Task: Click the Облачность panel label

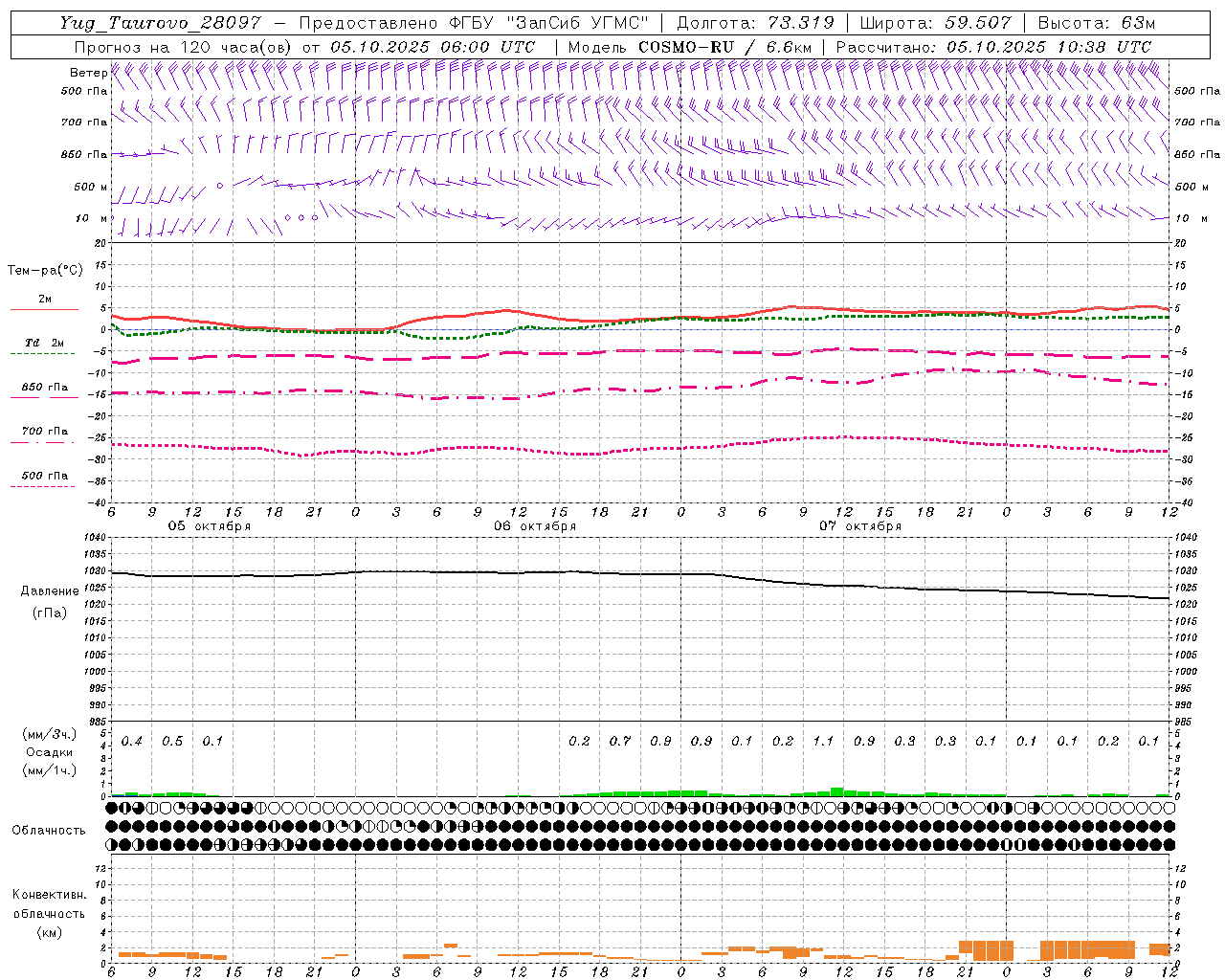Action: [49, 830]
